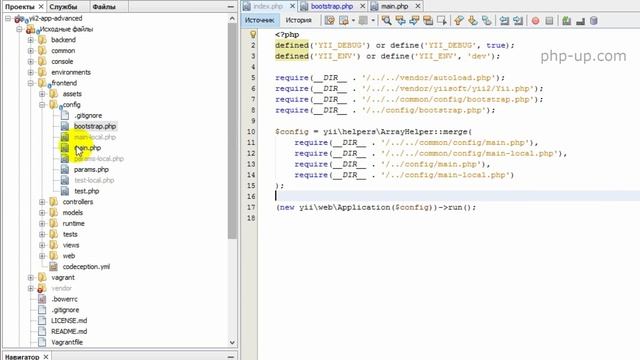
Task: Click the grey Forward navigation icon
Action: (362, 20)
